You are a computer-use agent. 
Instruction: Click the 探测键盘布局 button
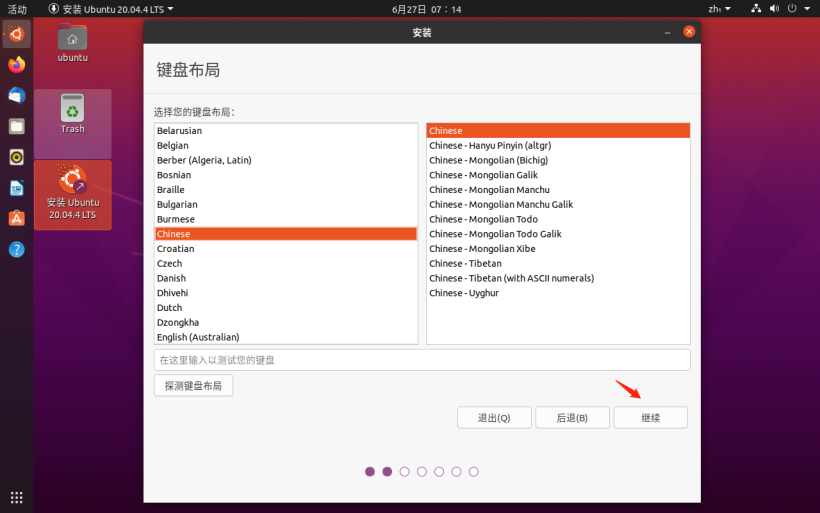click(x=193, y=385)
